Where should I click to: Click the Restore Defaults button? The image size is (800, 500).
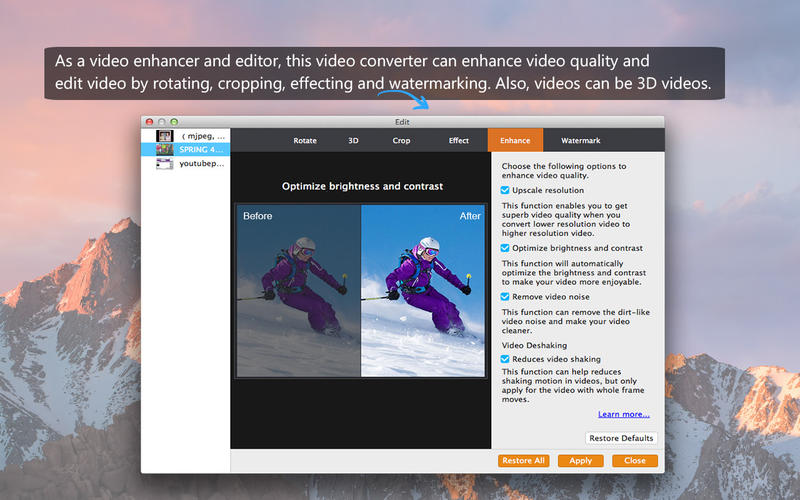(x=621, y=438)
